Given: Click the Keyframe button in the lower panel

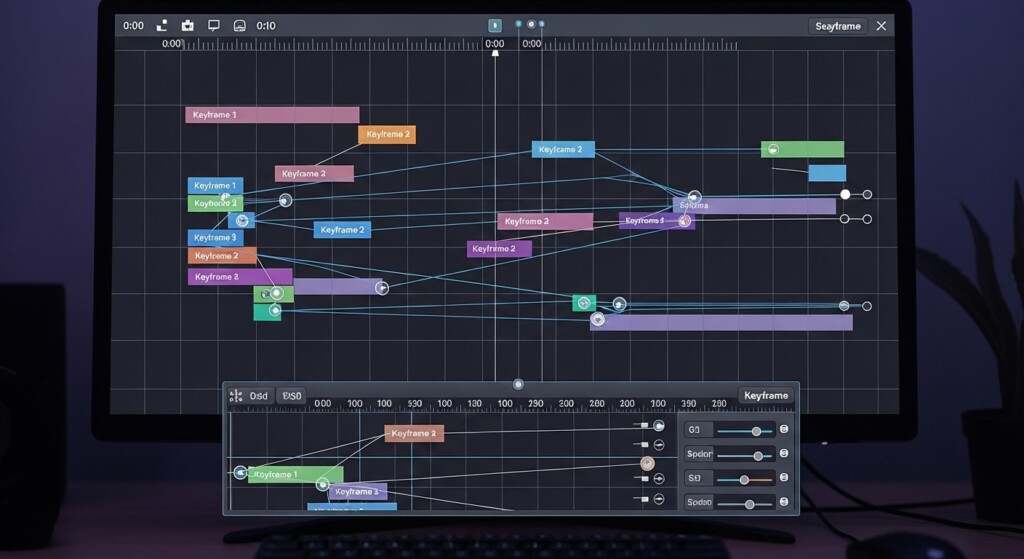Looking at the screenshot, I should pos(766,396).
